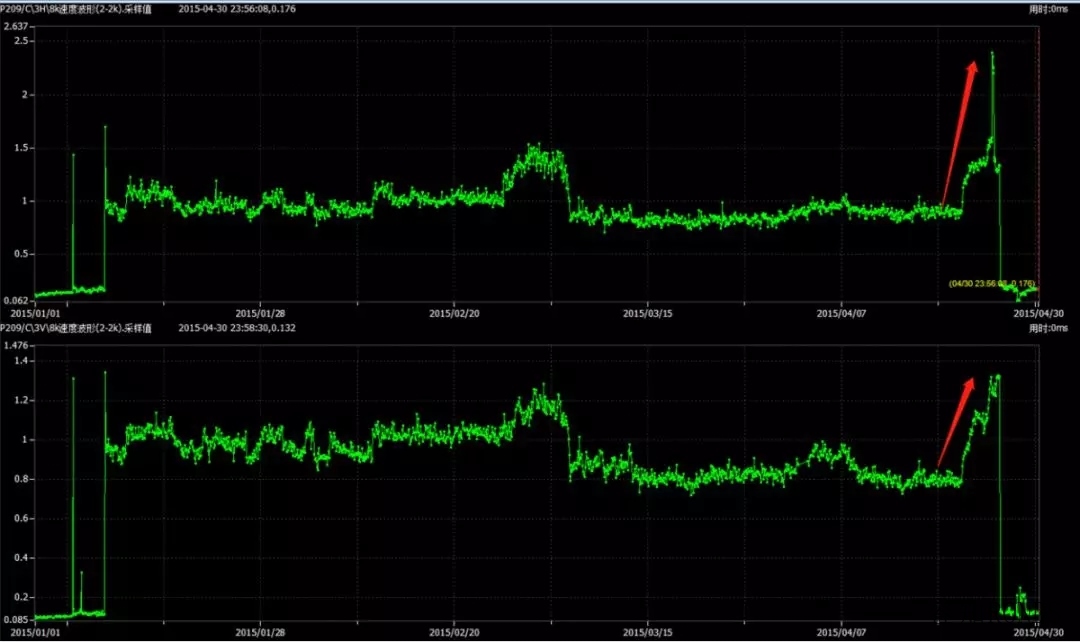Click the 2015/02/20 date label on top axis
Viewport: 1080px width, 642px height.
pos(455,312)
